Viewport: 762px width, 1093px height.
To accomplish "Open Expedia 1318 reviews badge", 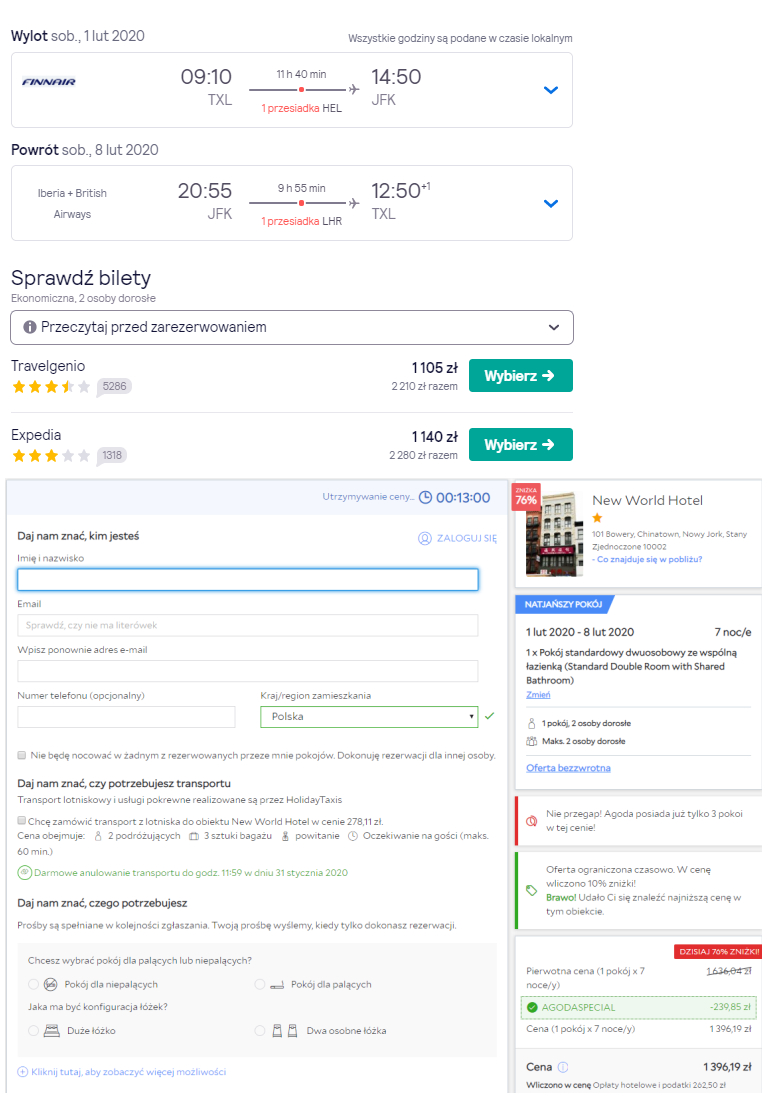I will tap(112, 455).
